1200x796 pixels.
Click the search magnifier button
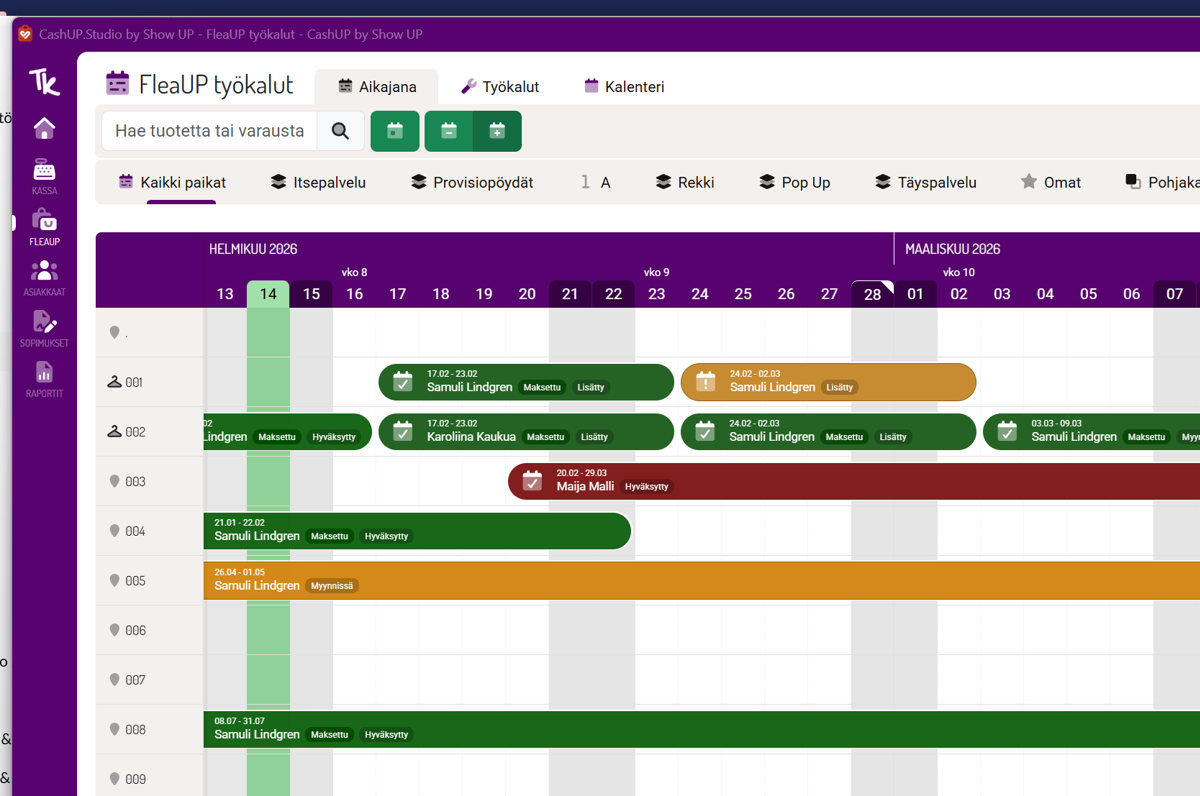(340, 131)
